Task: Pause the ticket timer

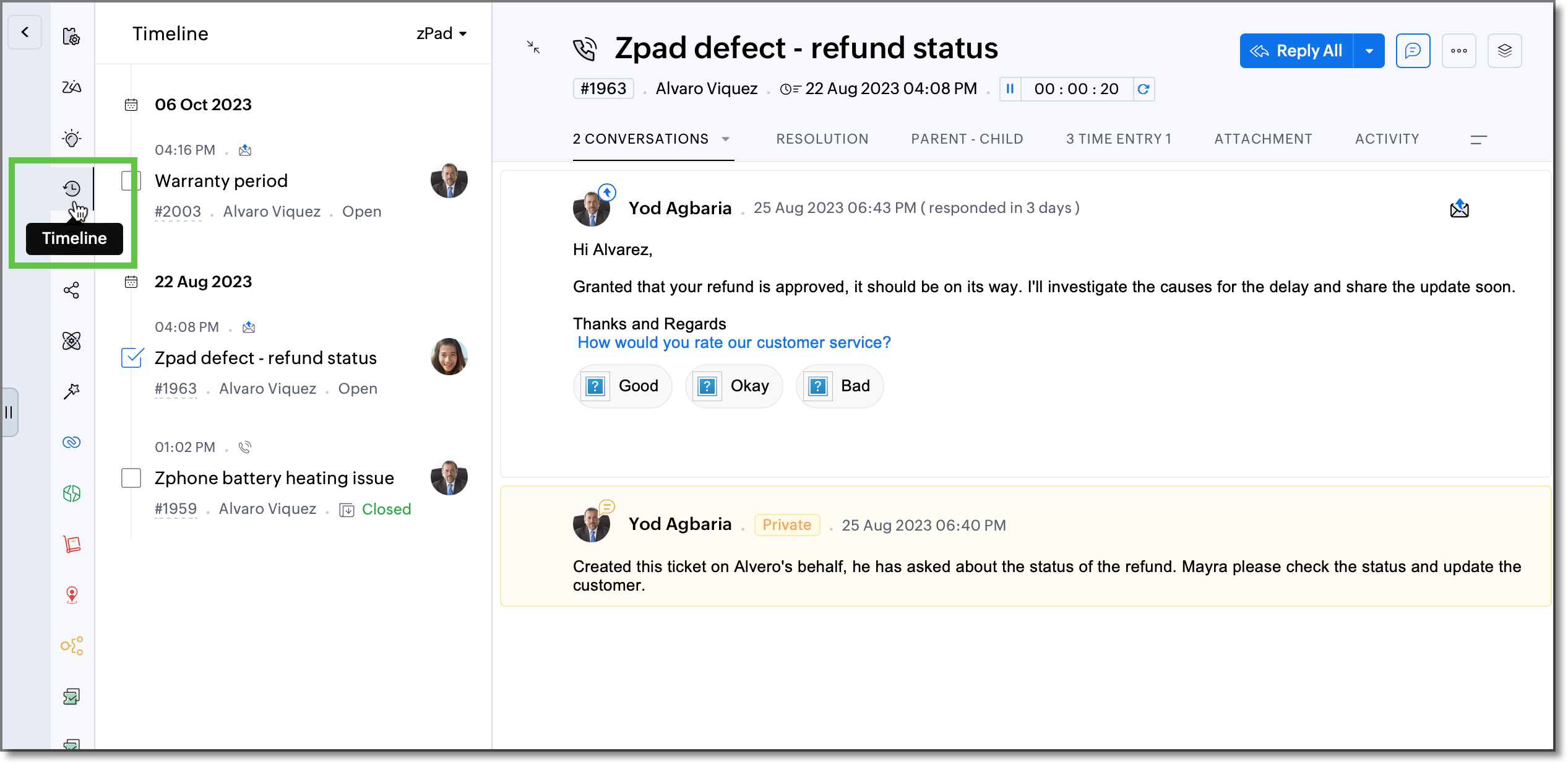Action: click(1010, 89)
